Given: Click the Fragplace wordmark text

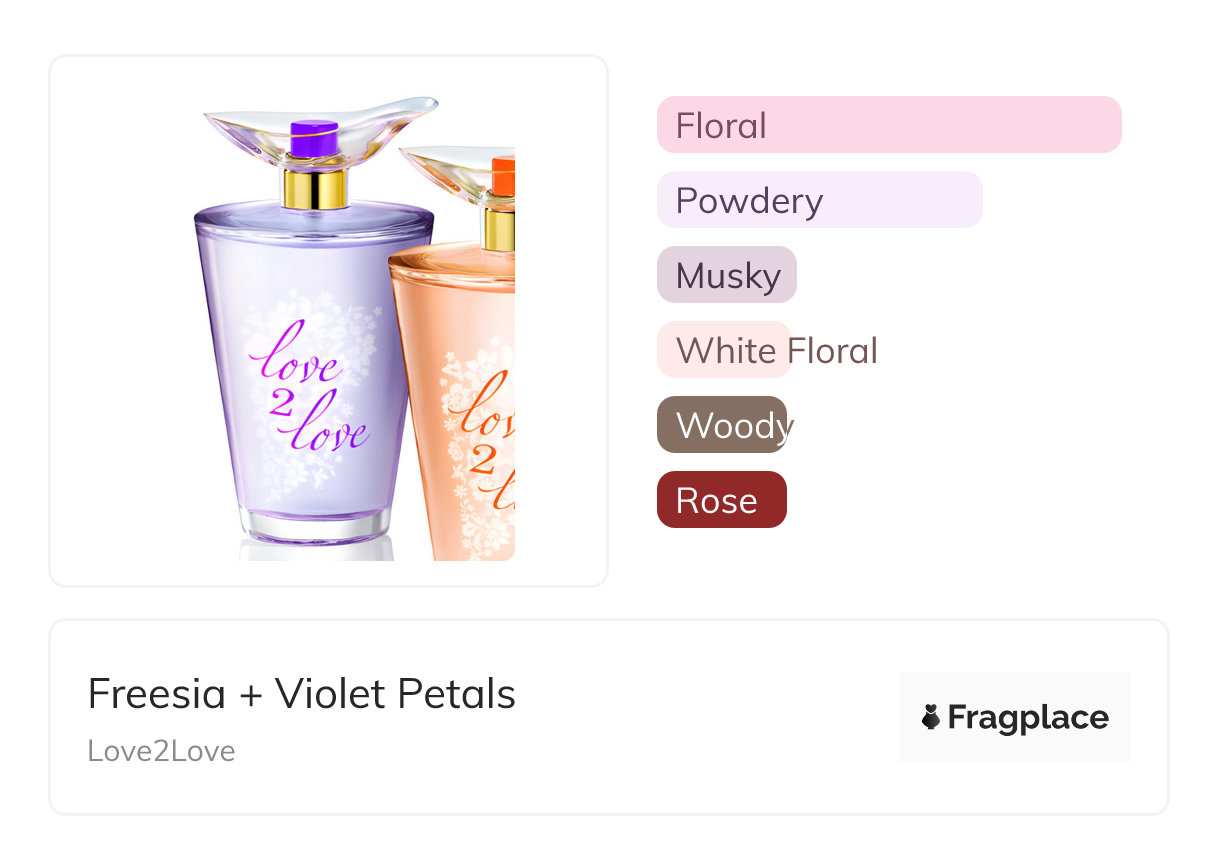Looking at the screenshot, I should (1028, 717).
